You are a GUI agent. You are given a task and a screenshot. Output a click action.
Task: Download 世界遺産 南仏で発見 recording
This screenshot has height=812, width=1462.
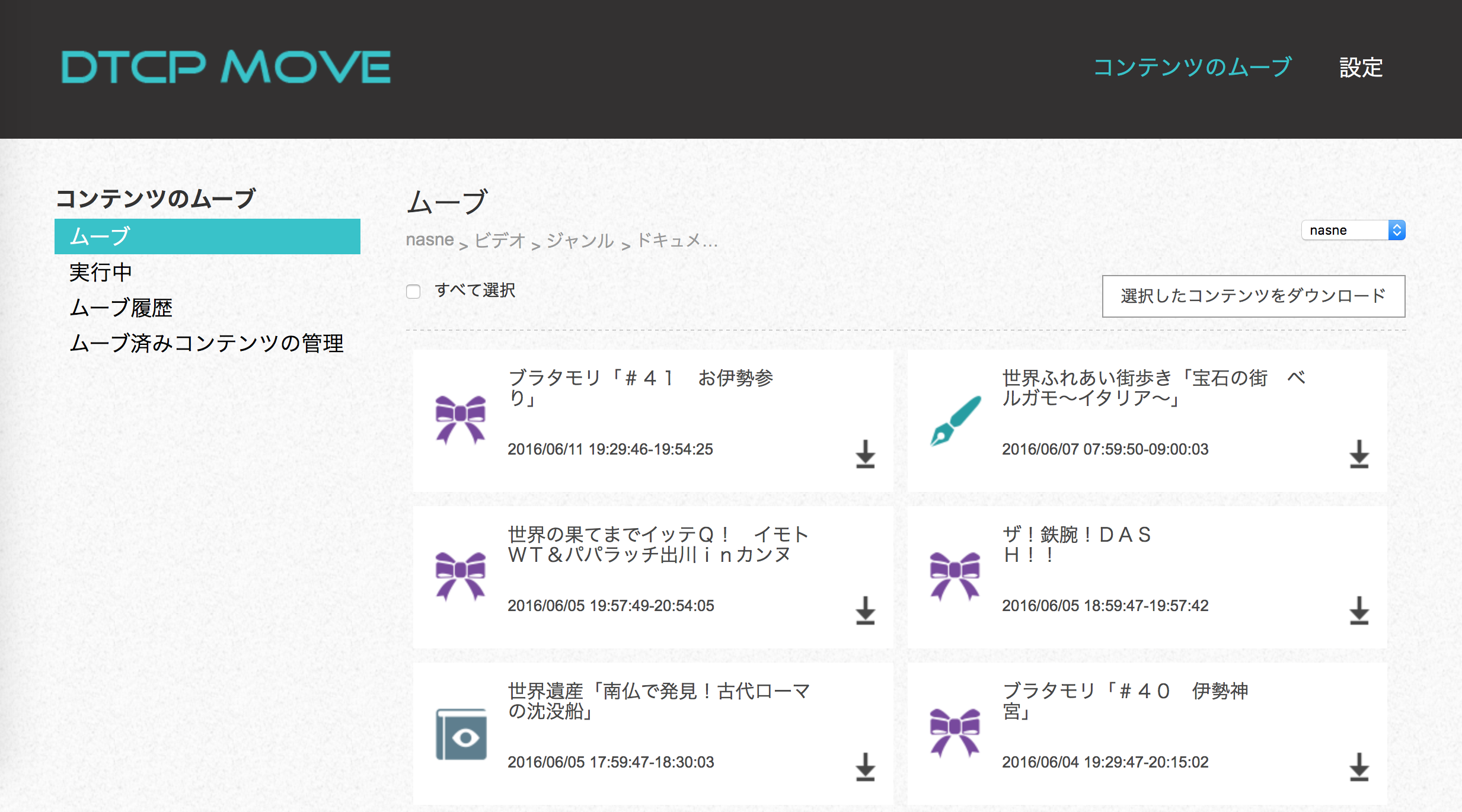(865, 767)
